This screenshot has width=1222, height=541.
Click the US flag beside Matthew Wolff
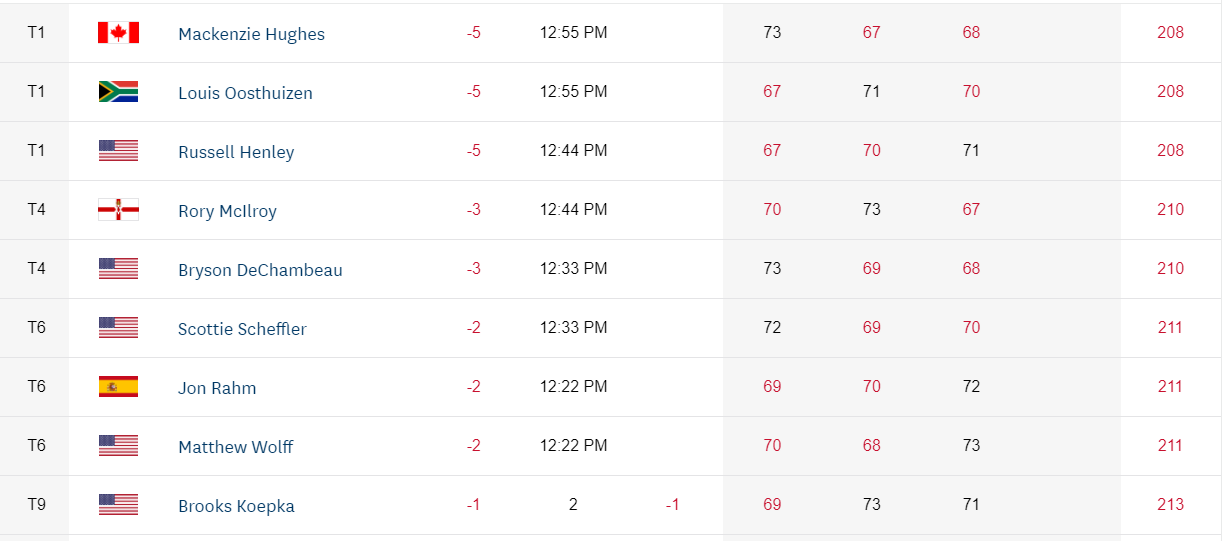(x=118, y=446)
